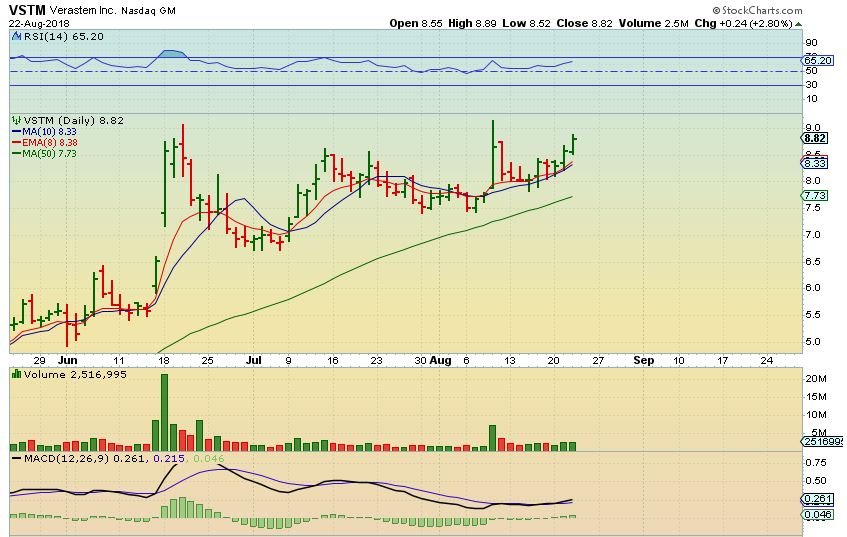Click the Sep date axis label
The height and width of the screenshot is (537, 847).
click(643, 360)
